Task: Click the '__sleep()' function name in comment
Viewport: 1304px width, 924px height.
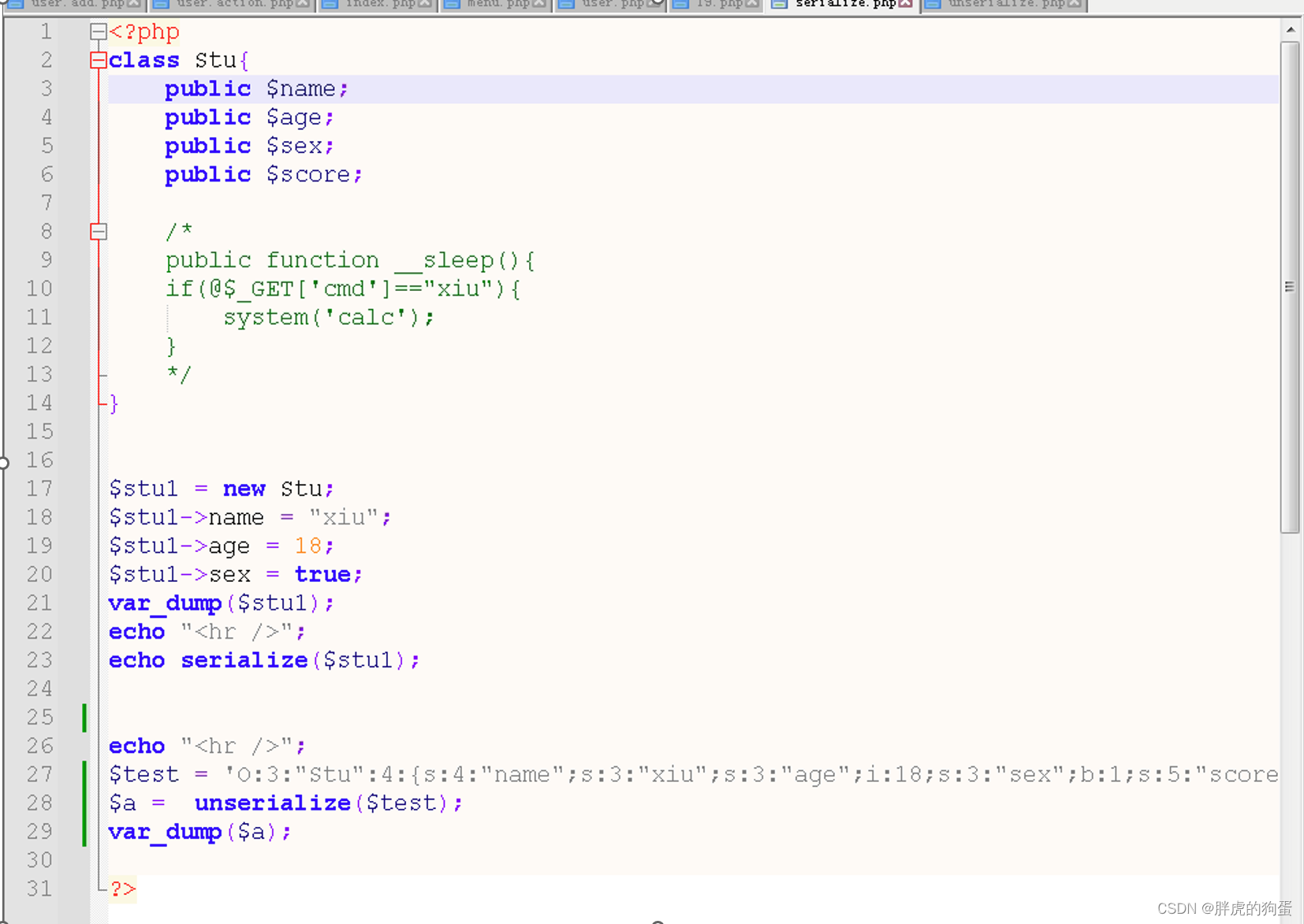Action: coord(457,260)
